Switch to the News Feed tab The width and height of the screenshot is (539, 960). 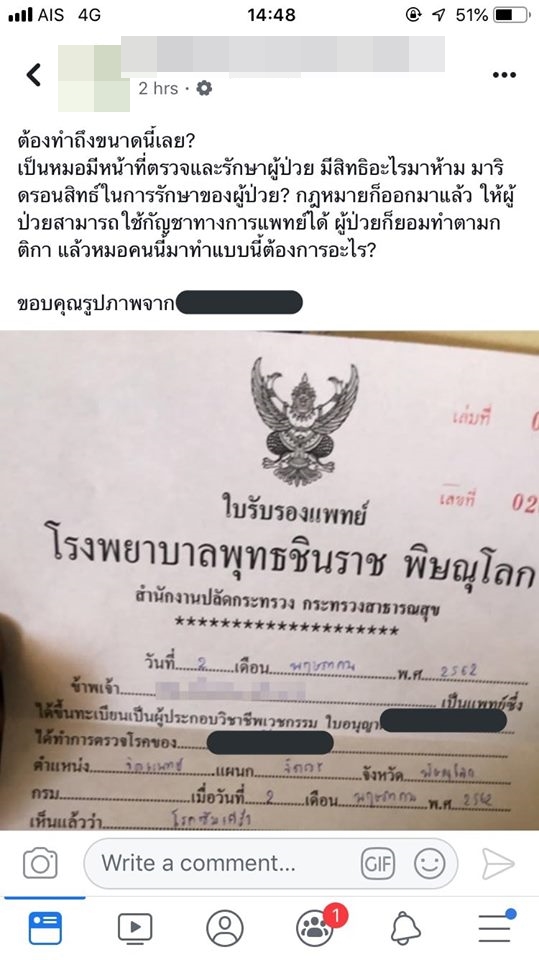[45, 928]
